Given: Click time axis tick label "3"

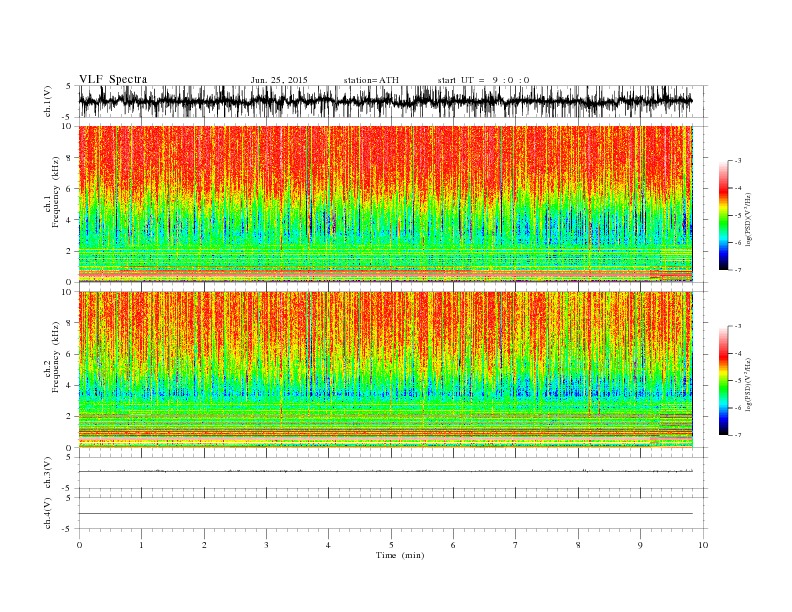Looking at the screenshot, I should coord(266,545).
